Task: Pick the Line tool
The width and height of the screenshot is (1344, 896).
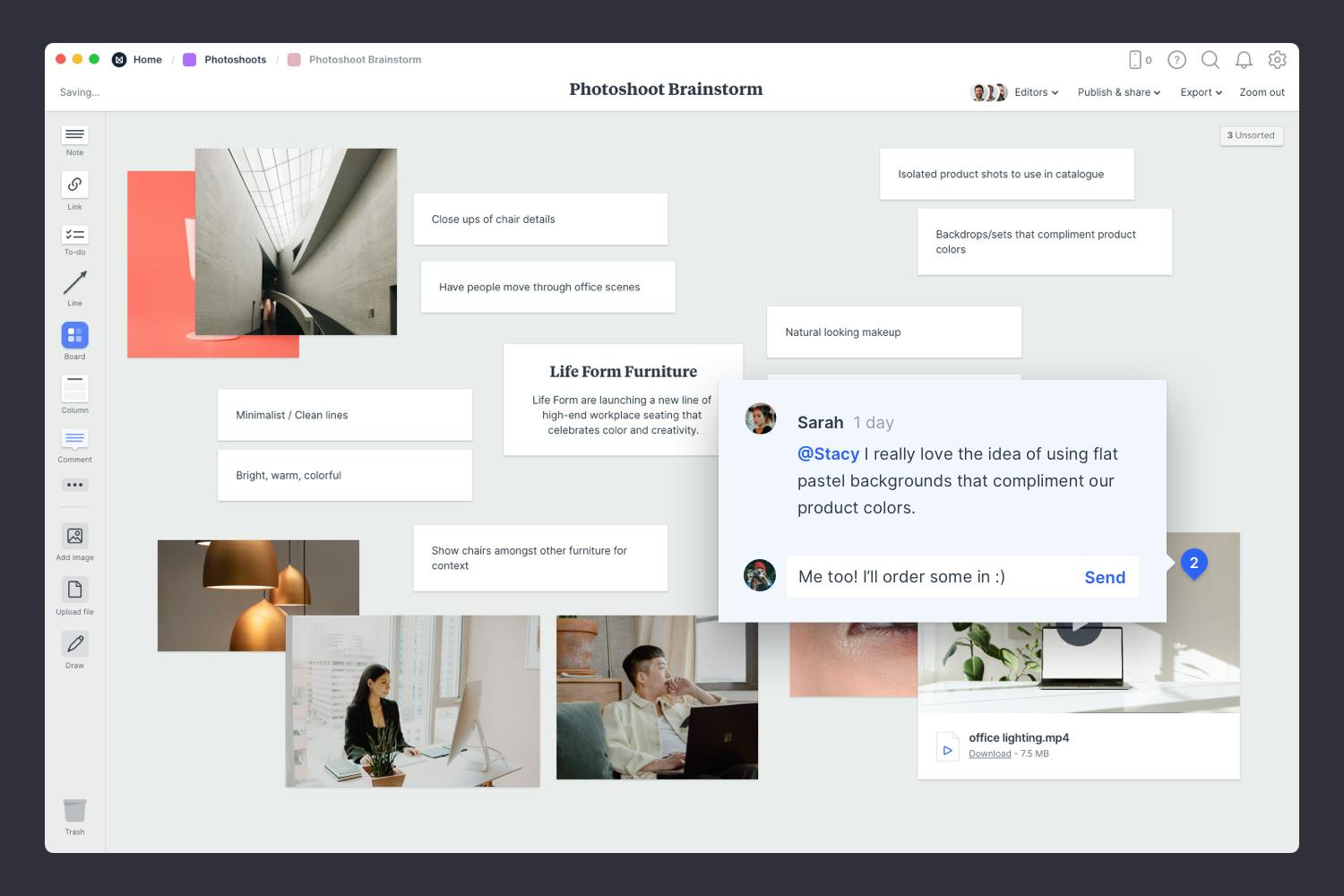Action: pos(74,283)
